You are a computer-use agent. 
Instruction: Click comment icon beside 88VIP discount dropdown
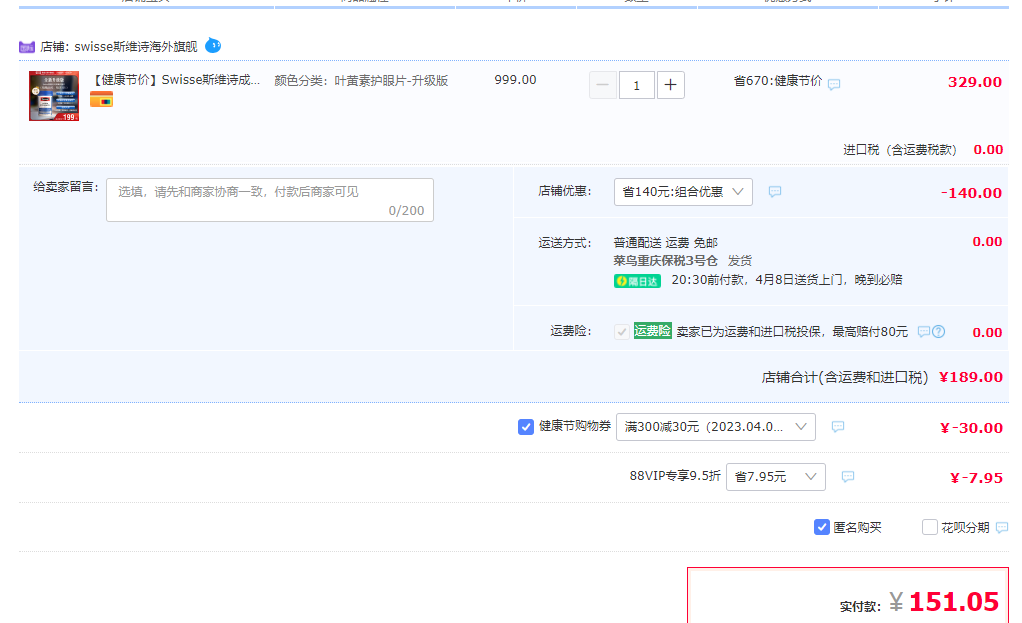pos(848,477)
